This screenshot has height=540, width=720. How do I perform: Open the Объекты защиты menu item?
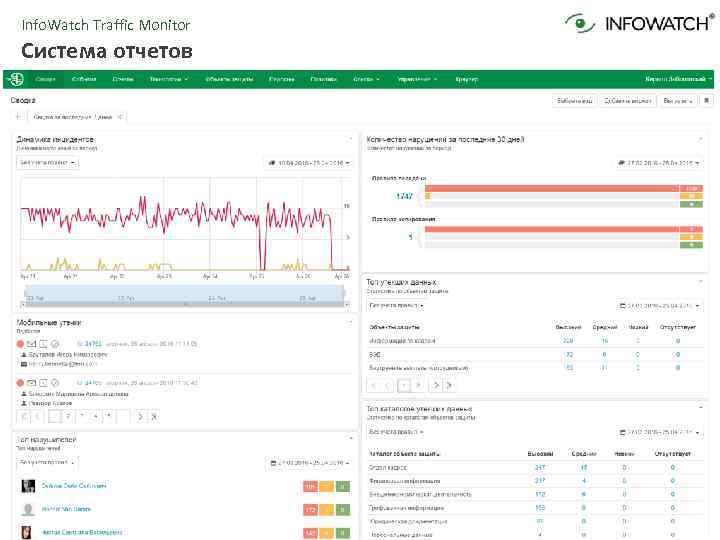(229, 79)
